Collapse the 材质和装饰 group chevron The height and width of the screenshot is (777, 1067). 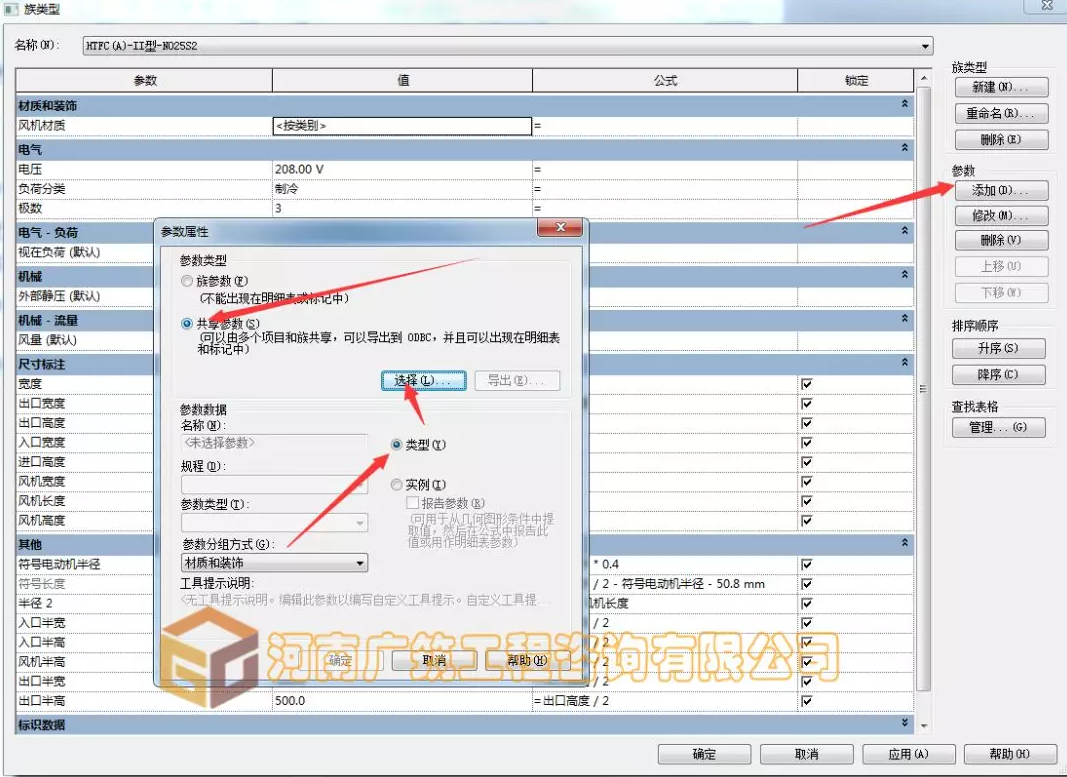904,104
